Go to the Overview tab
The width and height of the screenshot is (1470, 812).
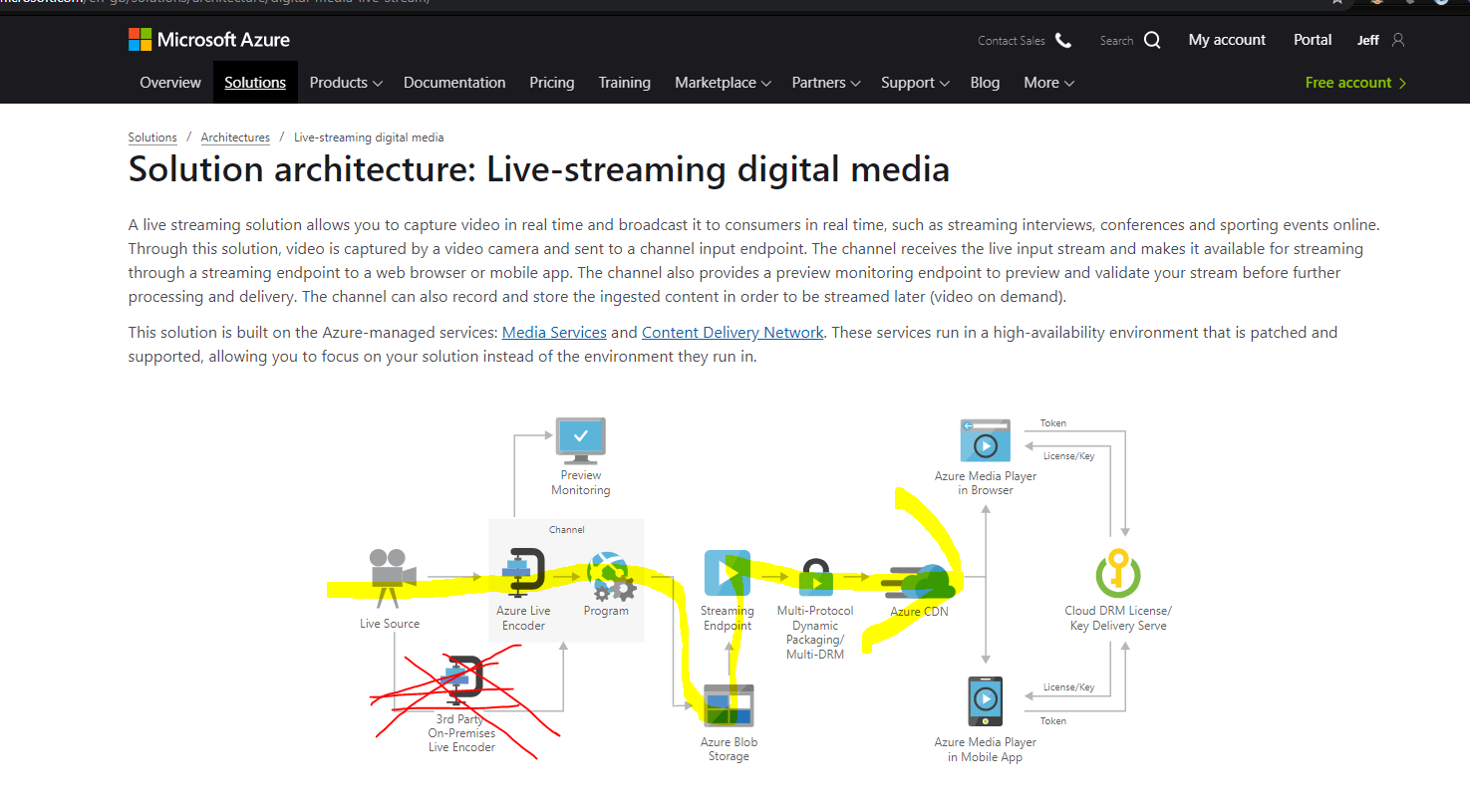point(170,83)
